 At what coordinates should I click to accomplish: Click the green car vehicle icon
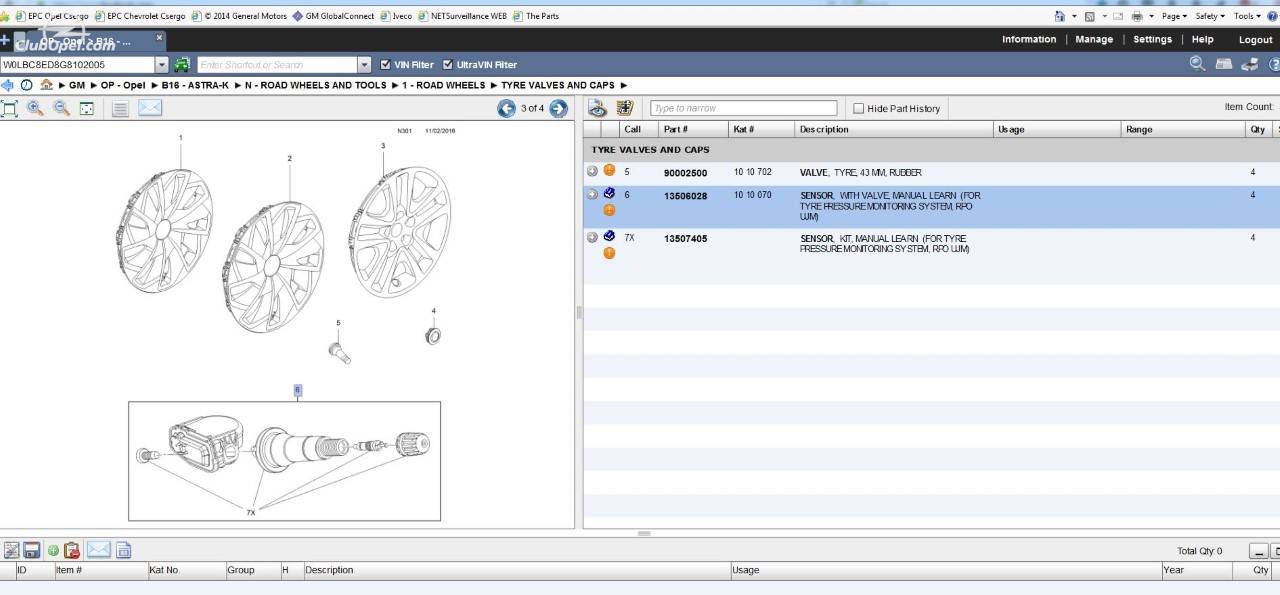182,65
